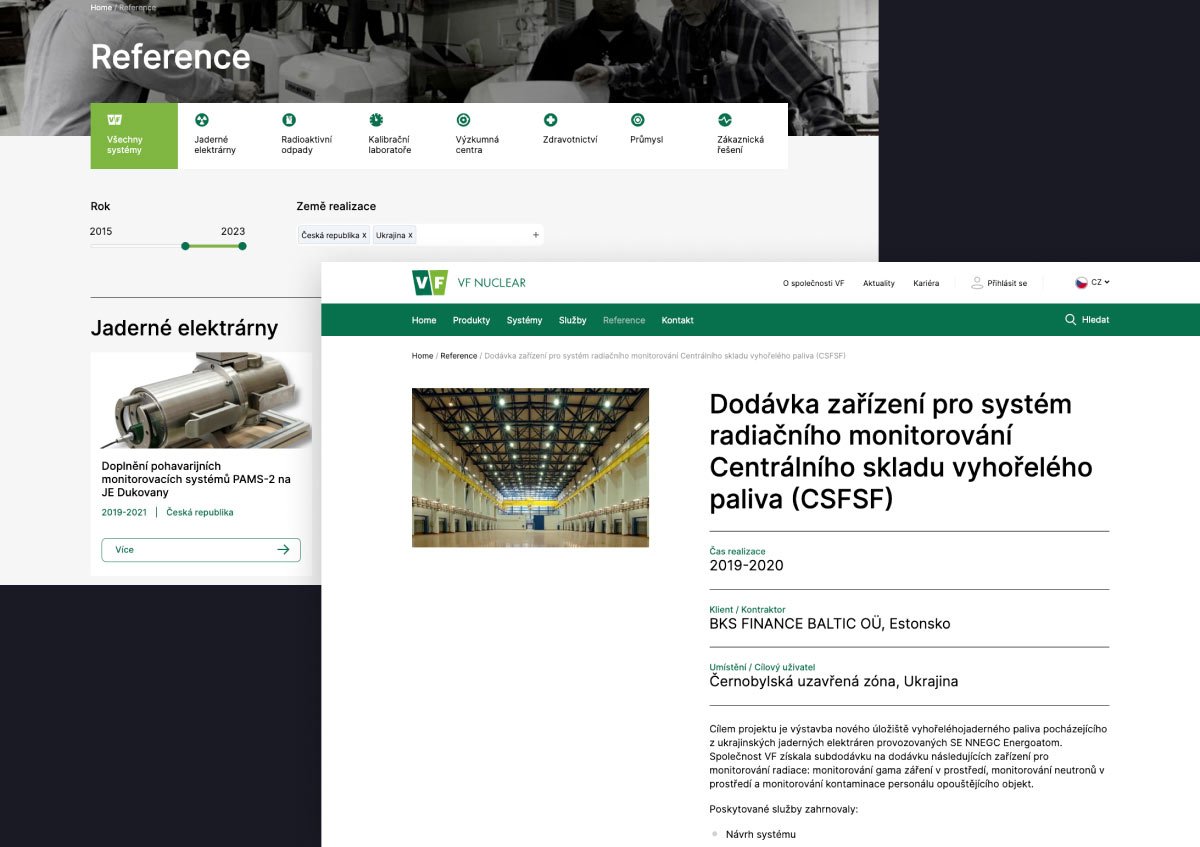Select the Zákaznická řešení icon
Viewport: 1200px width, 847px height.
point(724,120)
